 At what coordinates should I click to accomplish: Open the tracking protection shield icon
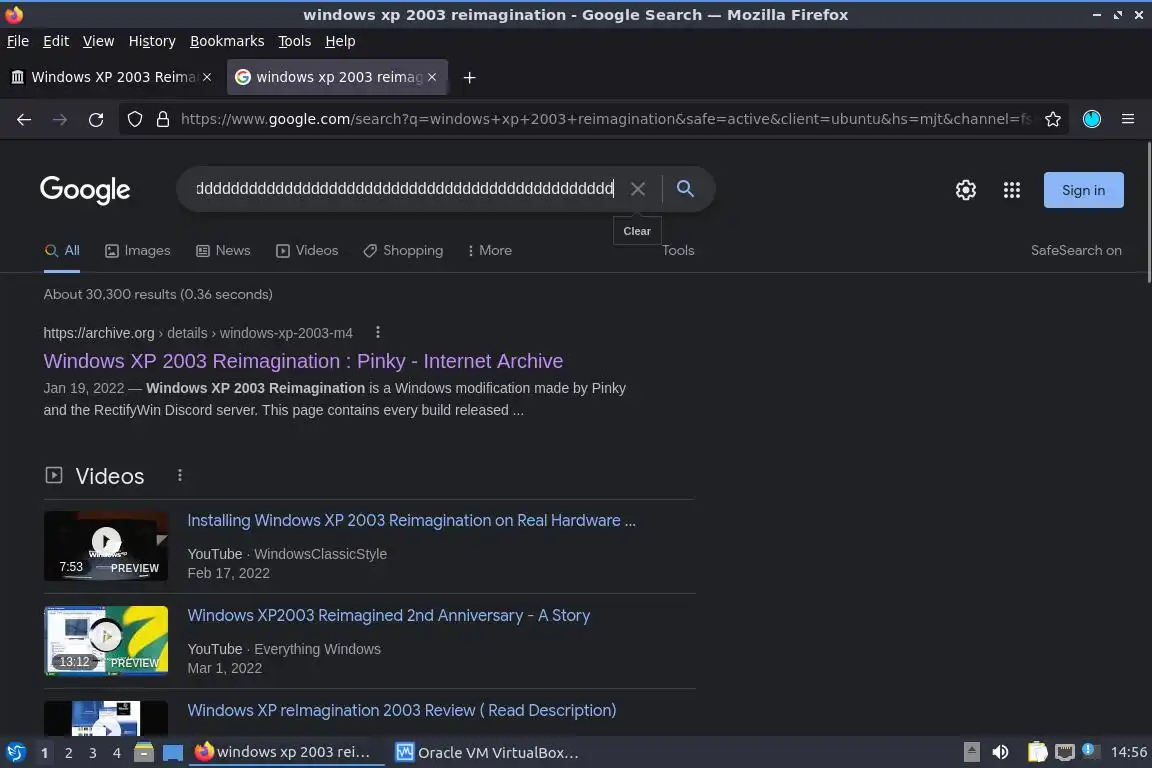(x=134, y=119)
